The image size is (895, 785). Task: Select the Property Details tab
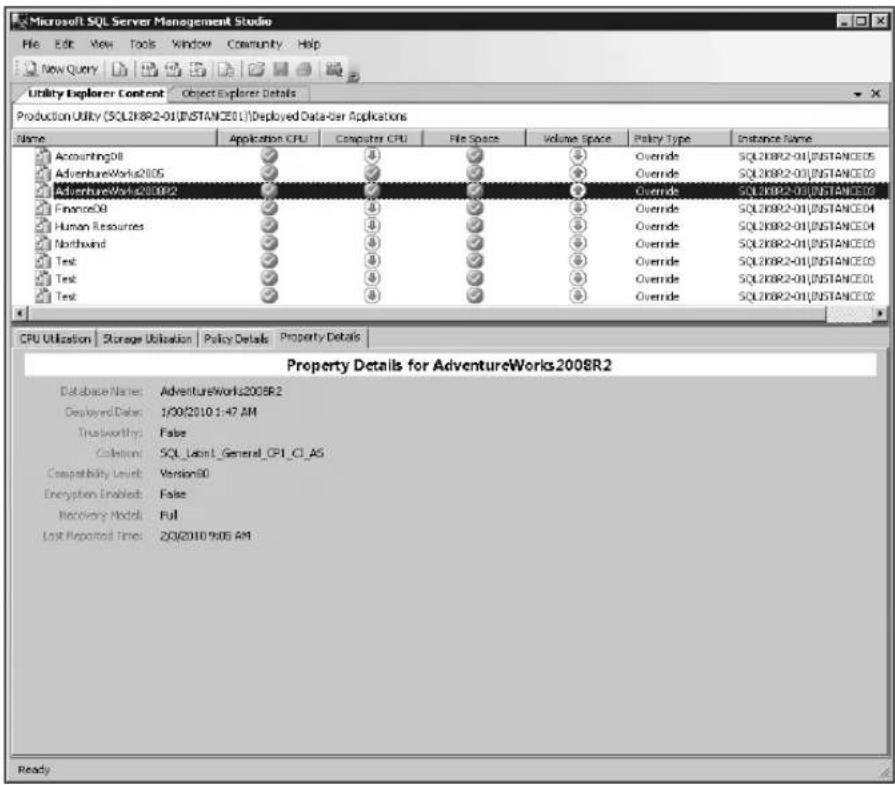[320, 337]
